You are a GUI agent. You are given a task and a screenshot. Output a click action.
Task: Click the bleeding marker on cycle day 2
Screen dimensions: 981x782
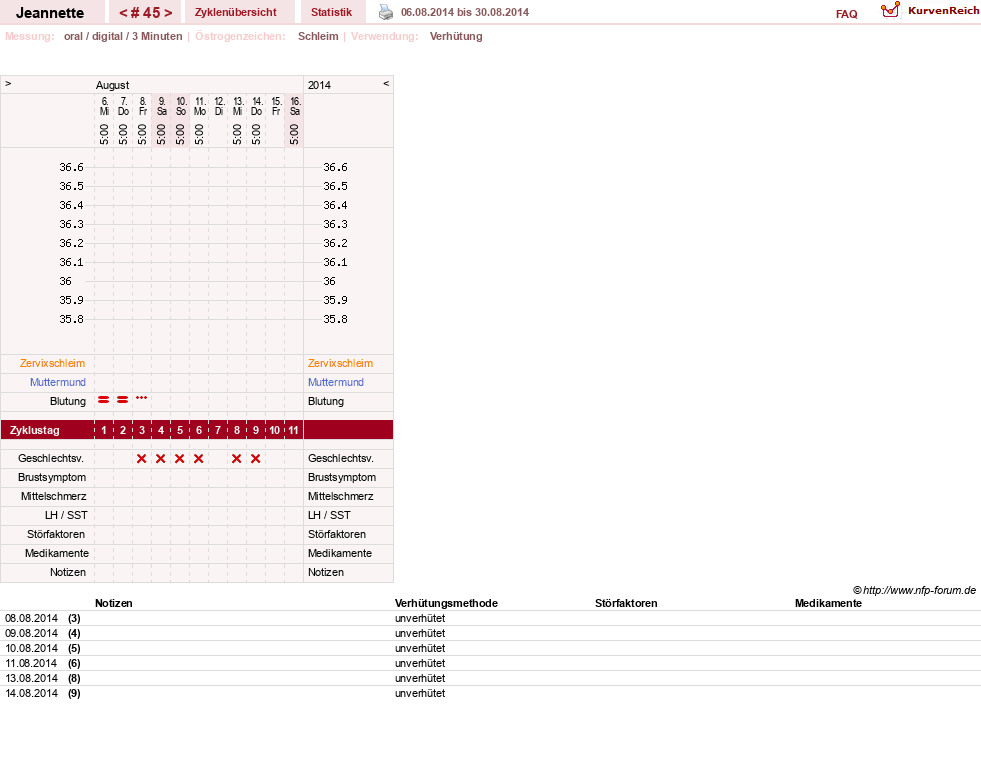coord(123,400)
